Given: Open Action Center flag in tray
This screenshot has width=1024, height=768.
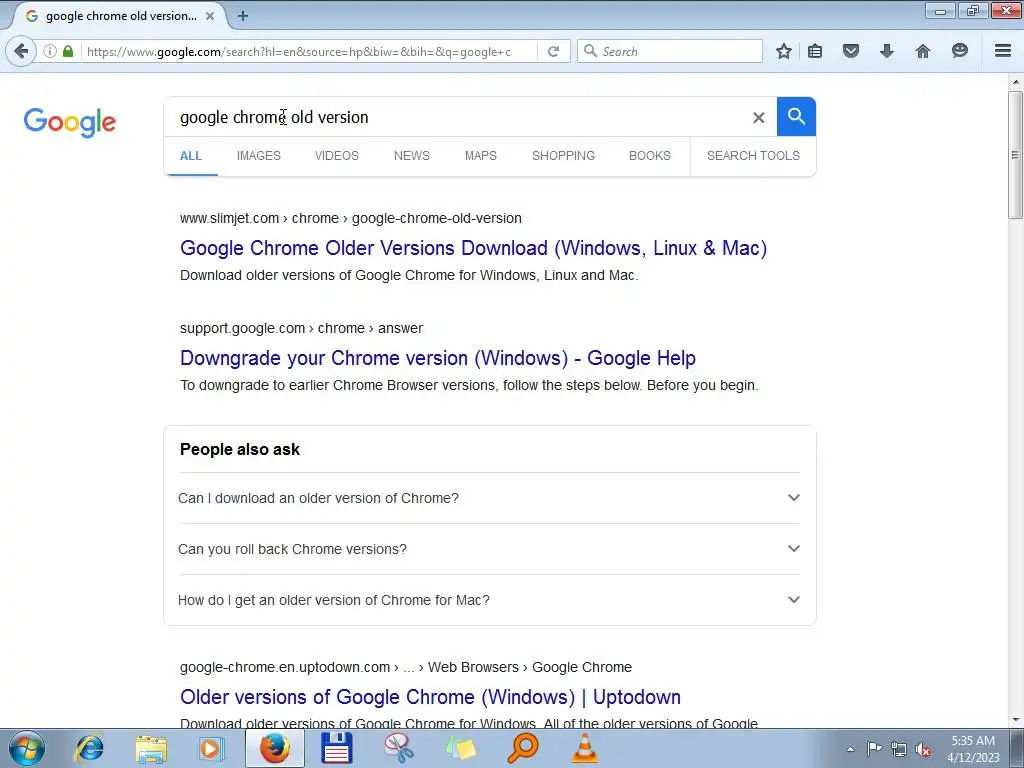Looking at the screenshot, I should (x=874, y=749).
